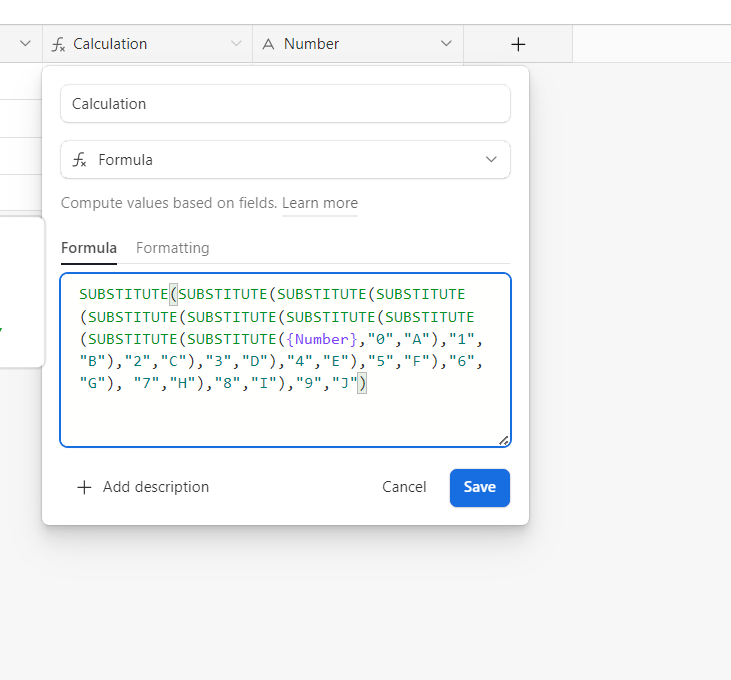The width and height of the screenshot is (731, 680).
Task: Click the text type icon beside Number
Action: (268, 44)
